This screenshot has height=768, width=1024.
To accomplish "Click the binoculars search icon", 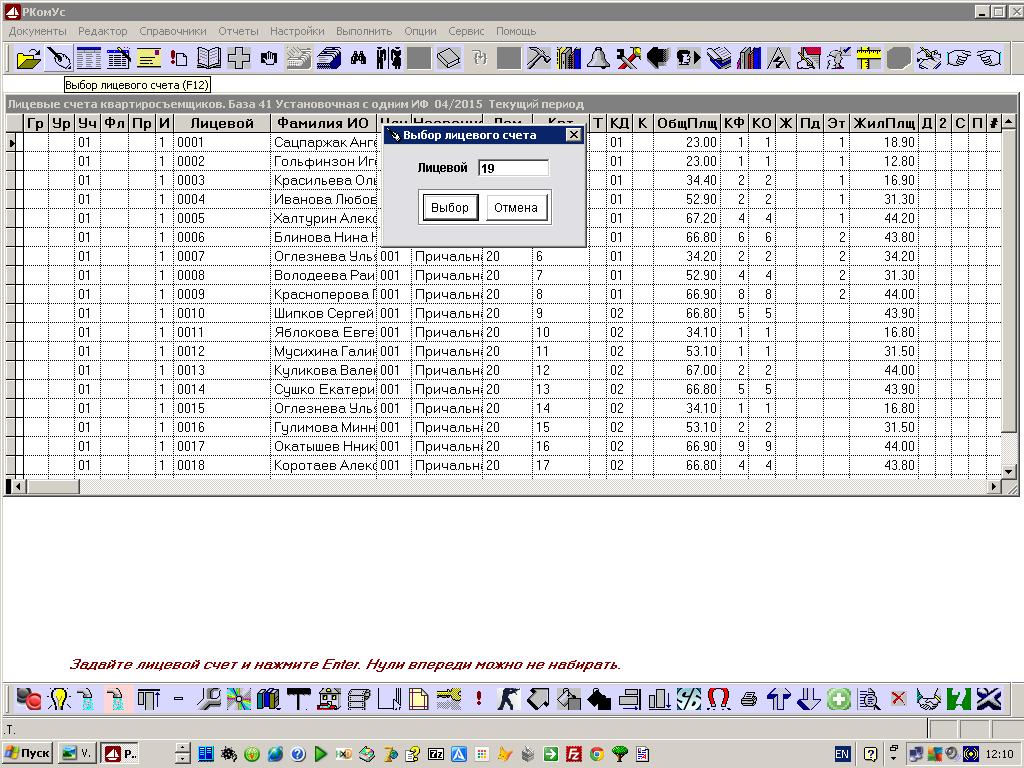I will click(x=358, y=58).
